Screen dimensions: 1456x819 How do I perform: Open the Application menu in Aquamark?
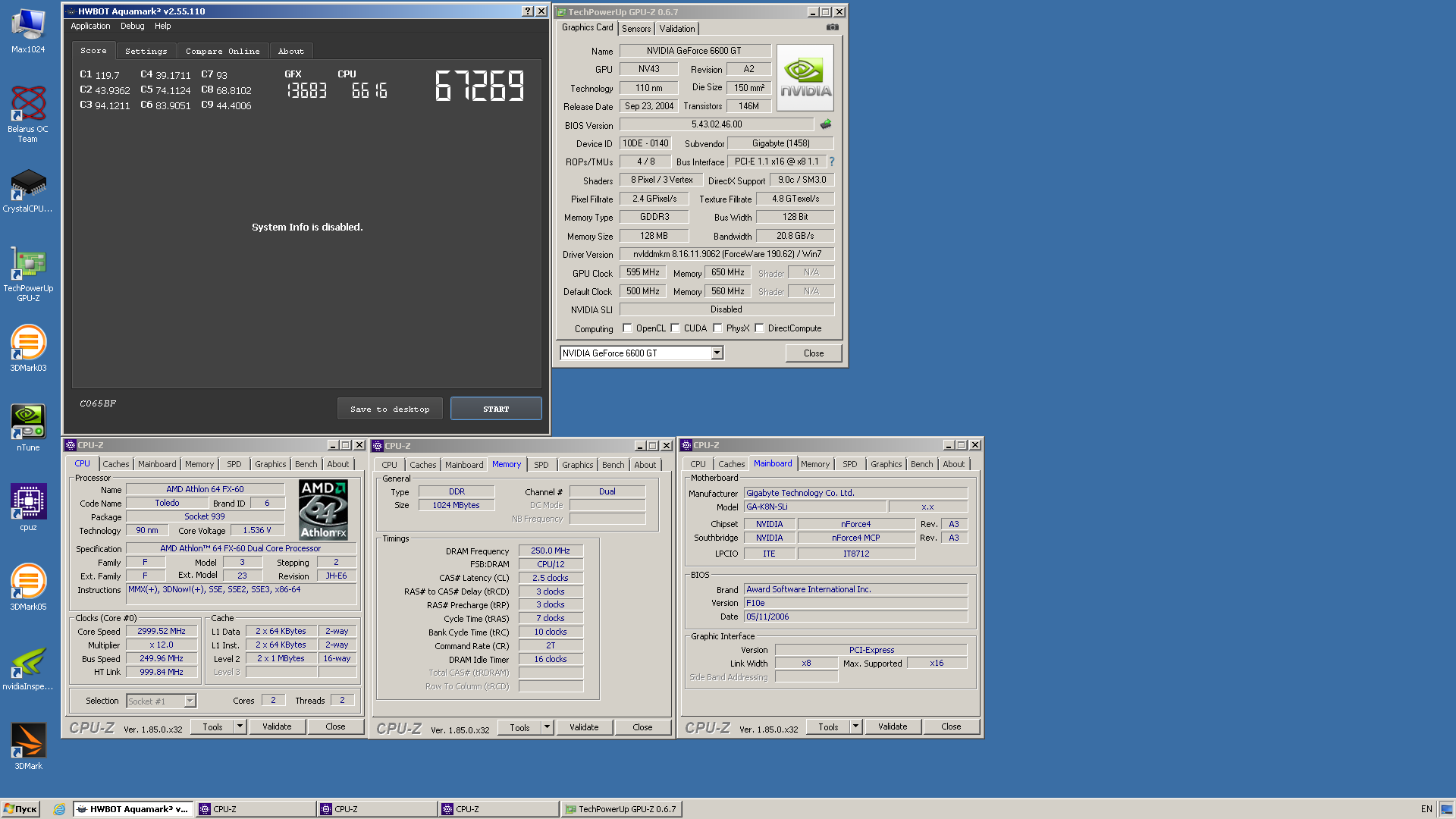pos(90,26)
